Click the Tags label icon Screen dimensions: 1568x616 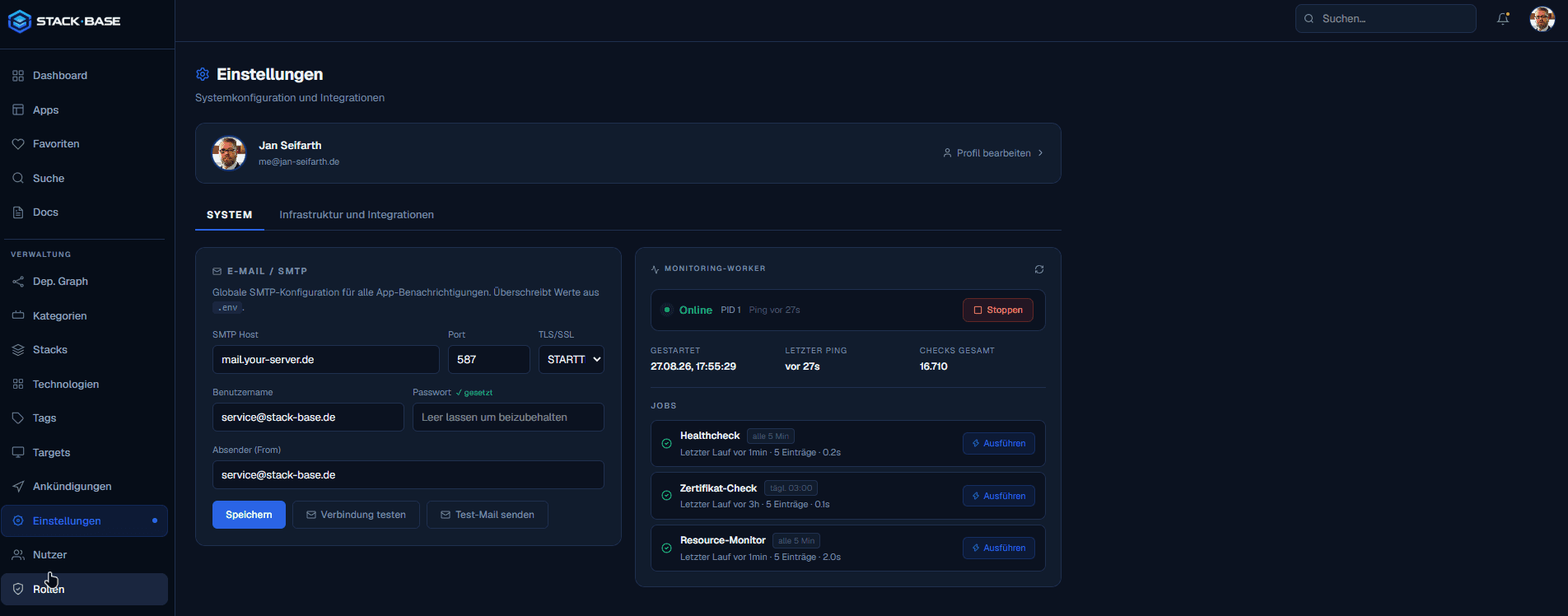click(x=18, y=418)
